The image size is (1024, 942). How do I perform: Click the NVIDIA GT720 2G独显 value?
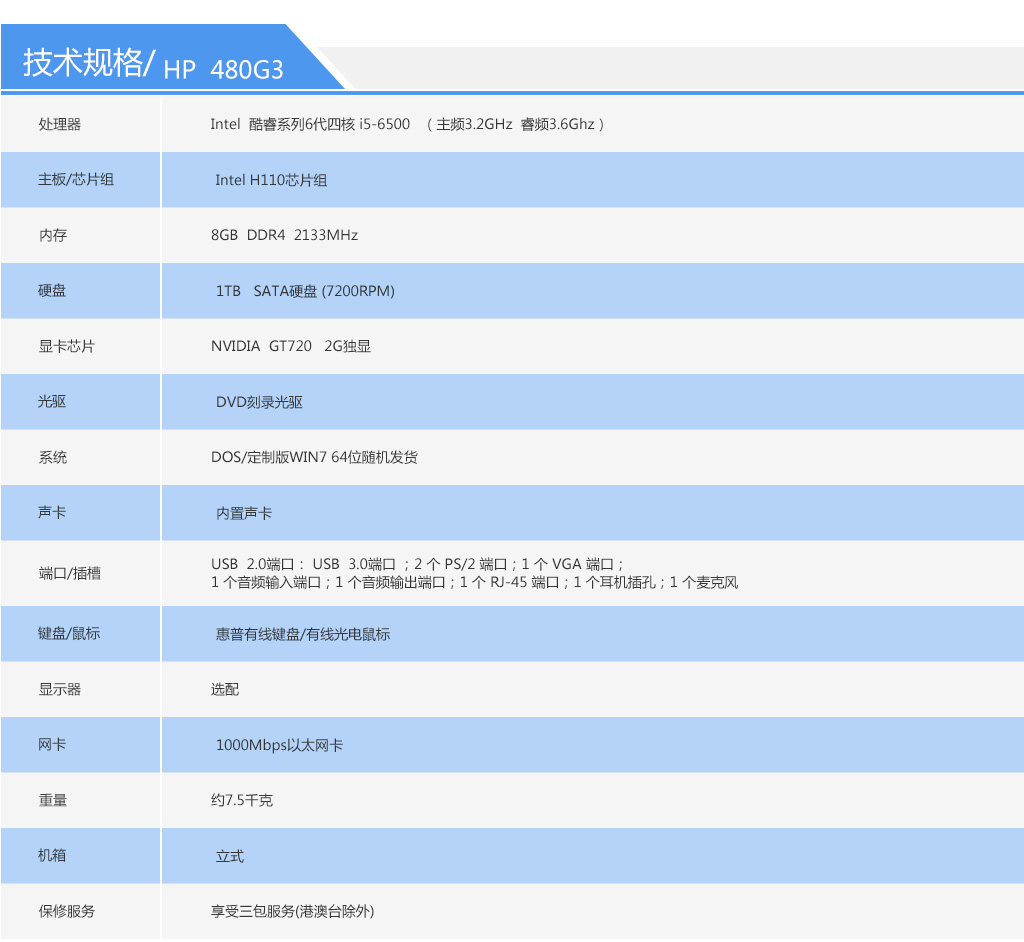(291, 346)
